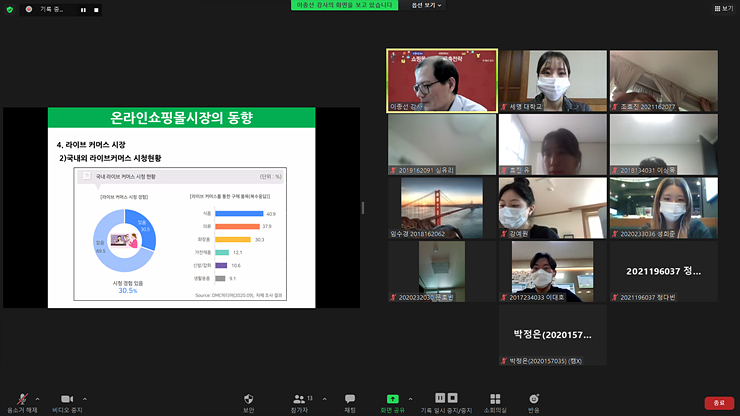Click muted mic icon on 이상욱 tile
740x416 pixels.
[x=615, y=170]
